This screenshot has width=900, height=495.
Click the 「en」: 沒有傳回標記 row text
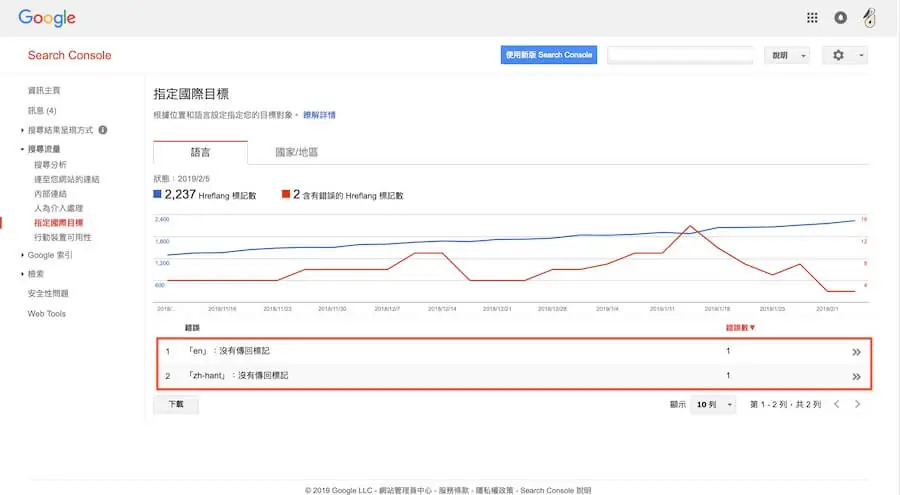[x=228, y=351]
